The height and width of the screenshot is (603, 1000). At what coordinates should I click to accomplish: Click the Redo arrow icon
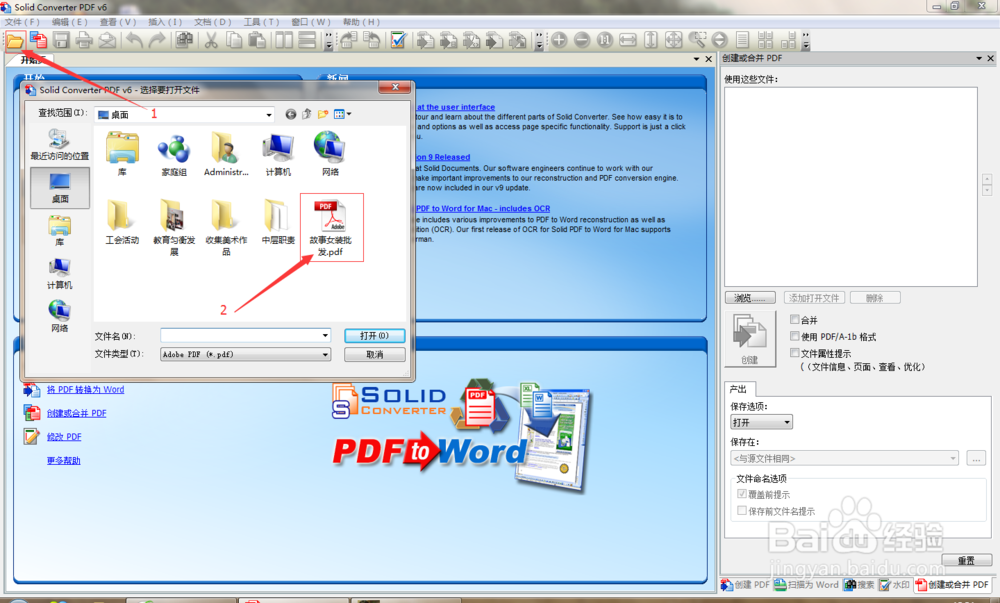pos(157,41)
